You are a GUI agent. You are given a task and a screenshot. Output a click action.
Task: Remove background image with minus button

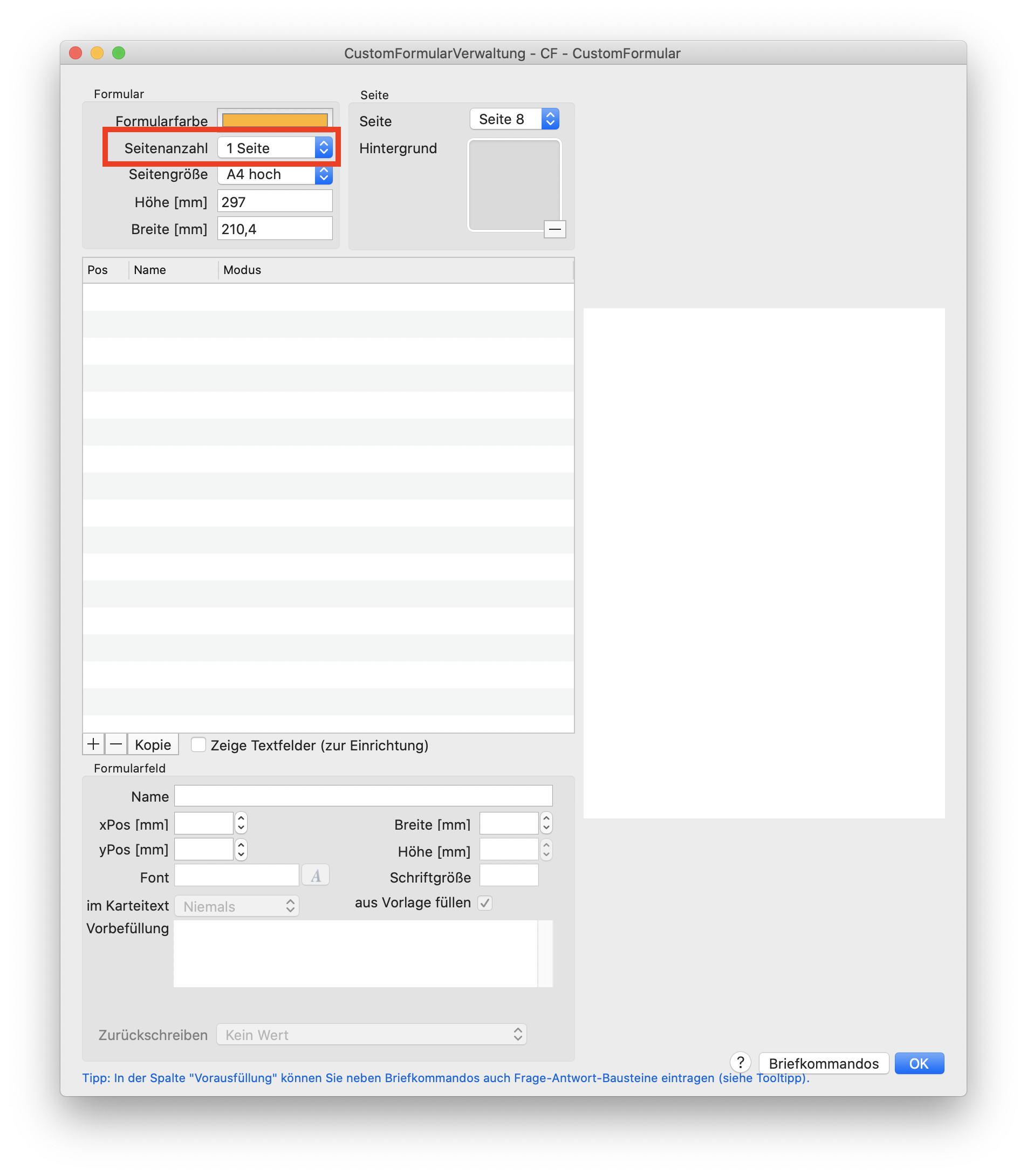(554, 229)
